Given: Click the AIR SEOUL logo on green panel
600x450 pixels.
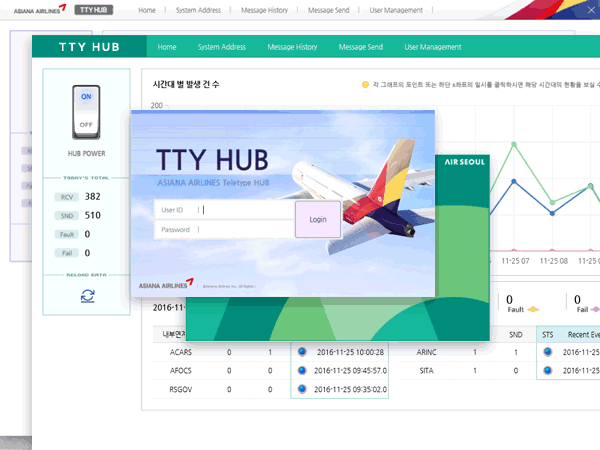Looking at the screenshot, I should click(x=465, y=162).
